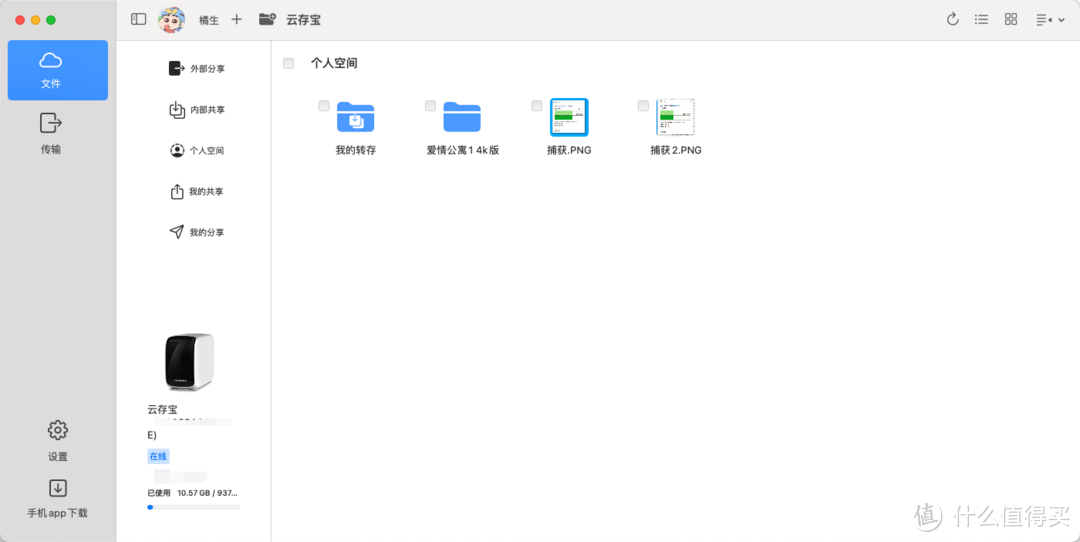Click the user avatar picture
The height and width of the screenshot is (542, 1080).
click(x=172, y=20)
